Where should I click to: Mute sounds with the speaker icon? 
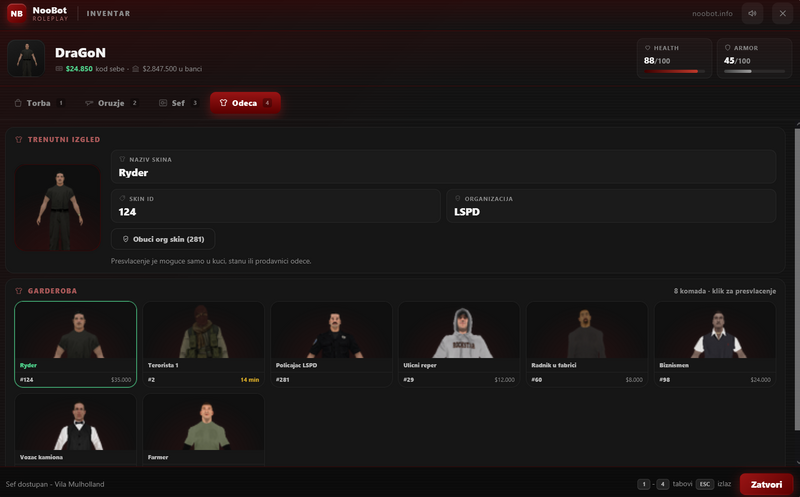753,13
